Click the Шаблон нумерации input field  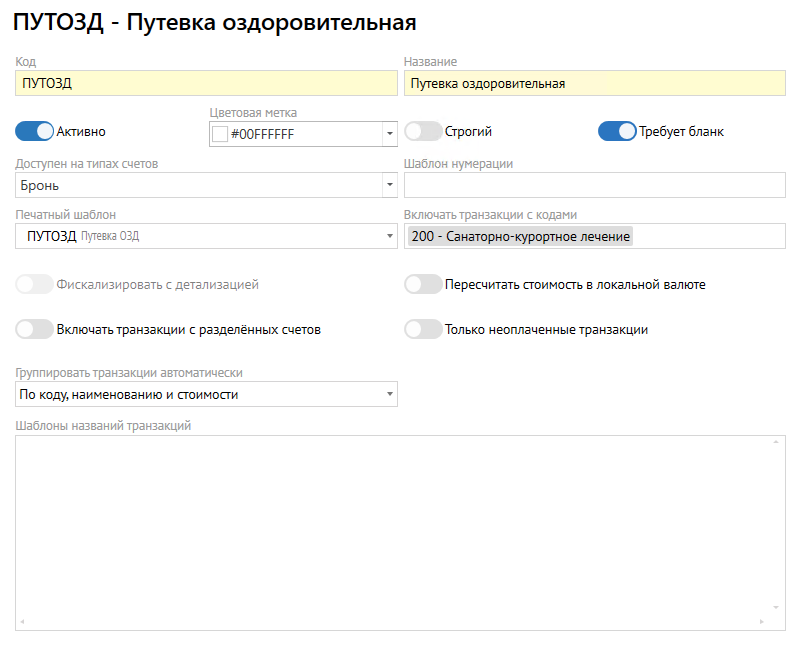tap(594, 185)
